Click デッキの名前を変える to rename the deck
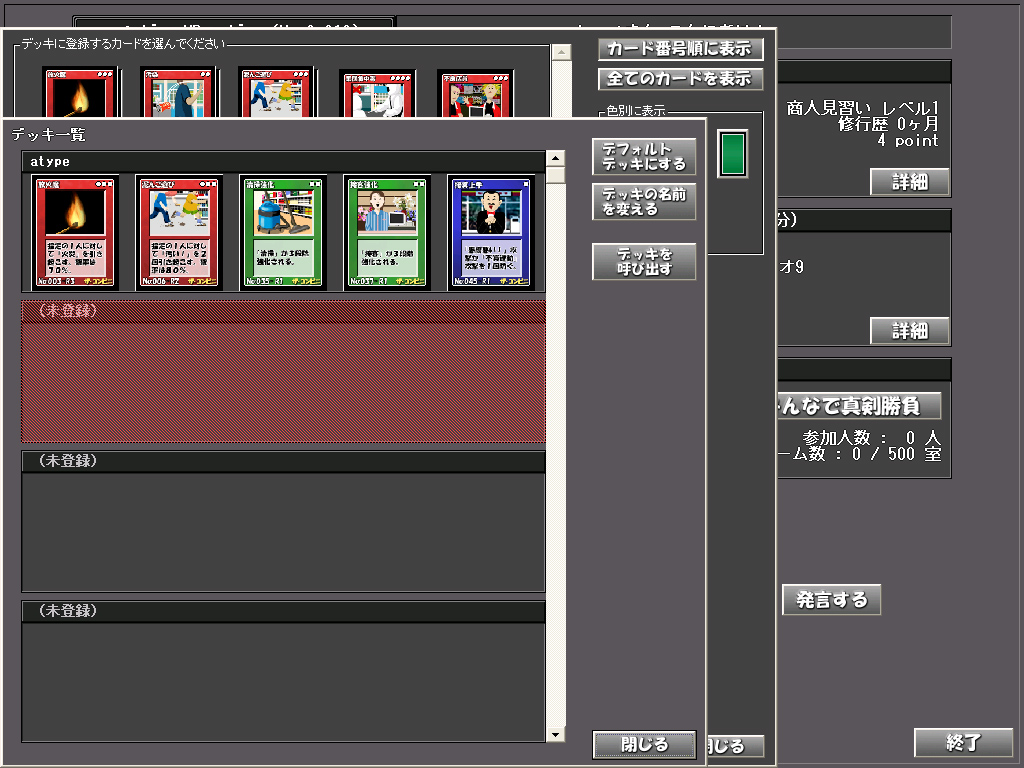Image resolution: width=1024 pixels, height=768 pixels. (x=644, y=202)
